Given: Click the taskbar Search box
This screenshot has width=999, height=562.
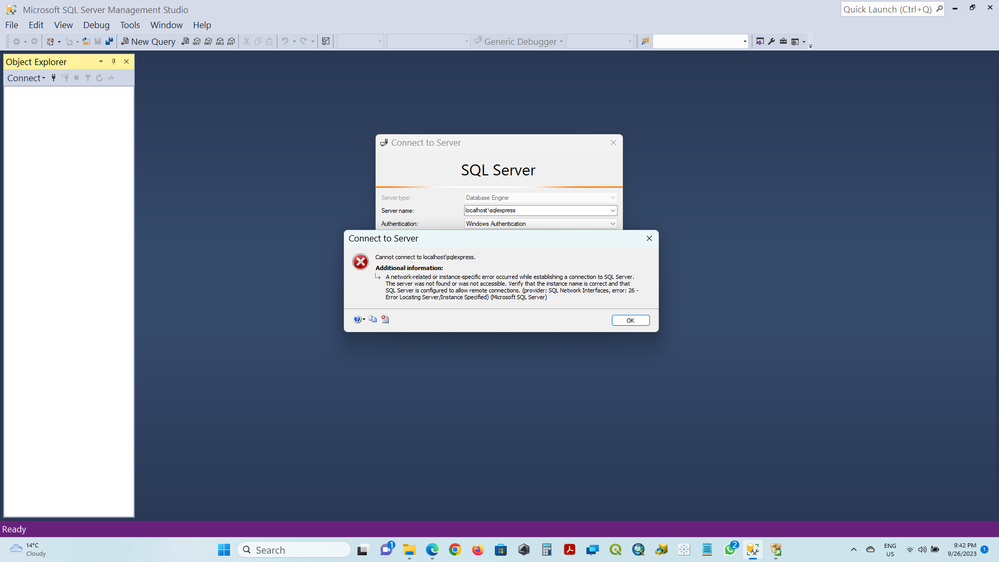Looking at the screenshot, I should (x=294, y=550).
